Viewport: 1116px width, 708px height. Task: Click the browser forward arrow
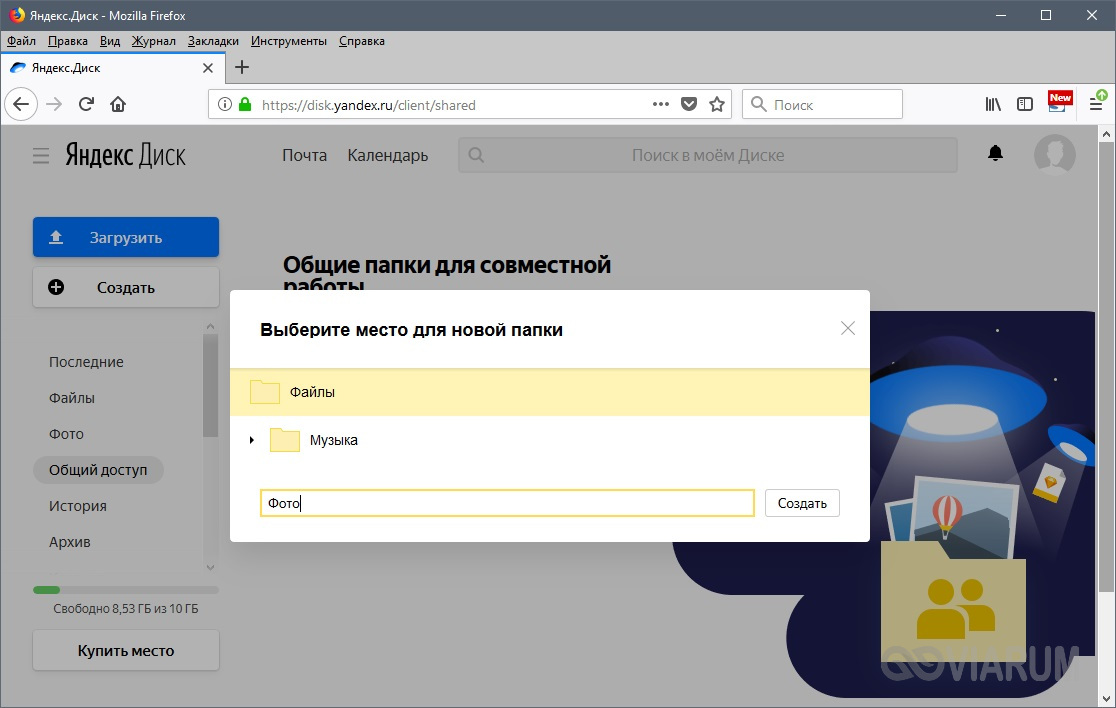pos(54,105)
